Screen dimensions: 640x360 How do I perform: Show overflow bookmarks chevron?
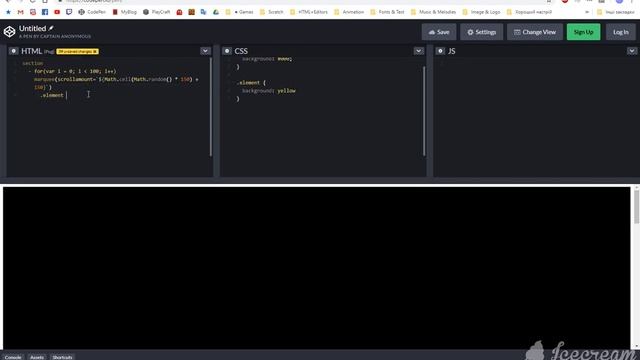click(587, 12)
